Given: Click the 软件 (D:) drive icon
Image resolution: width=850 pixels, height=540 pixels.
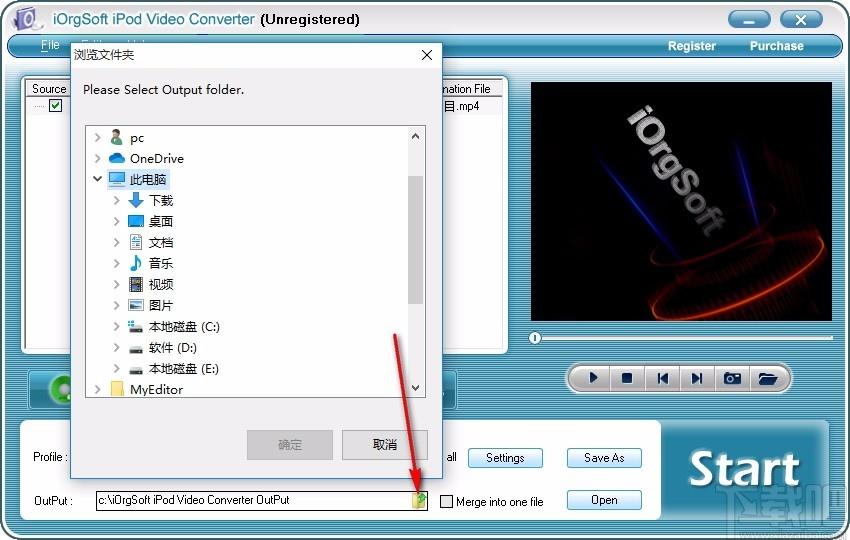Looking at the screenshot, I should 136,349.
